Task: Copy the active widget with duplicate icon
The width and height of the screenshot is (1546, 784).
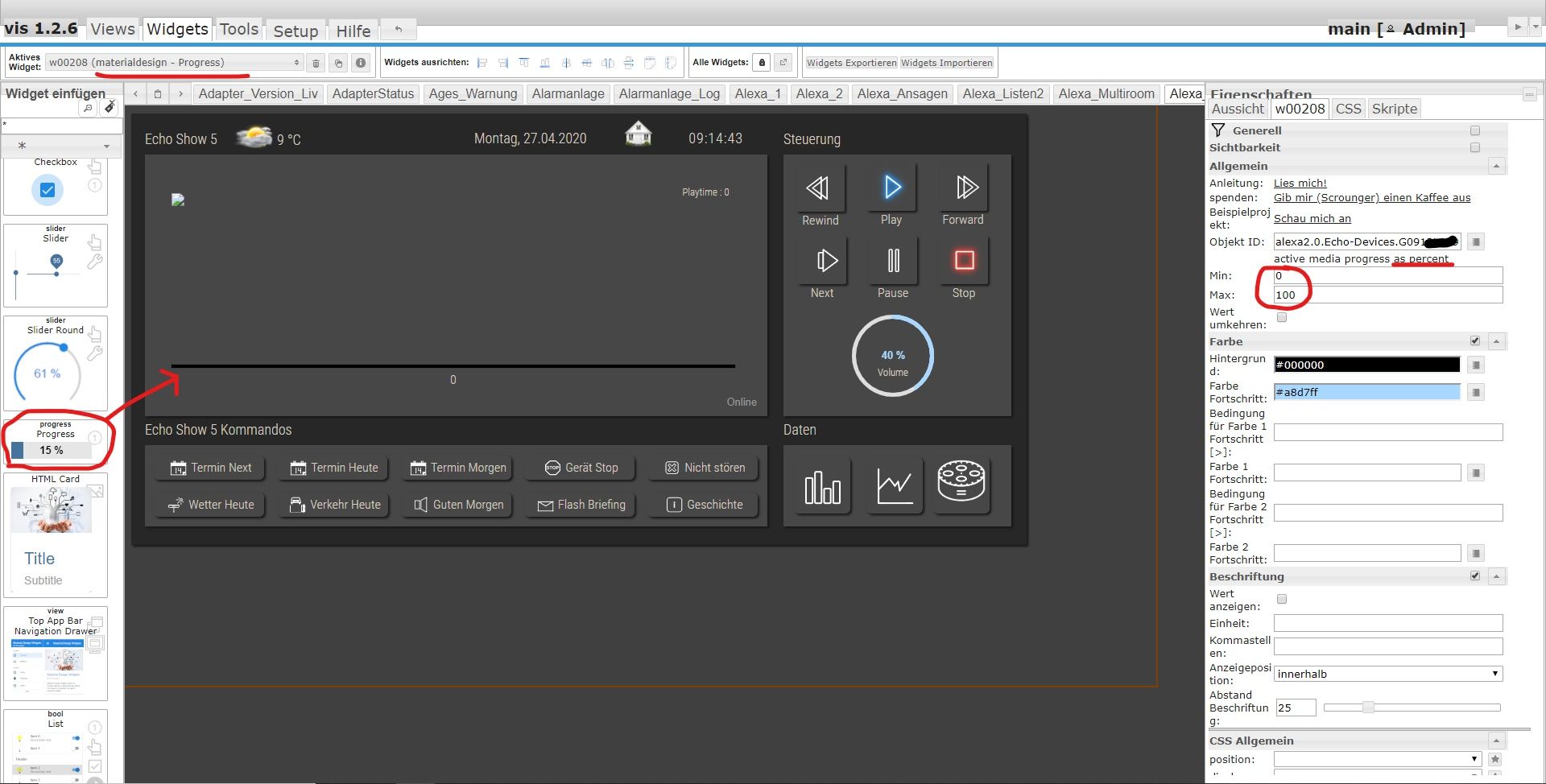Action: point(338,63)
